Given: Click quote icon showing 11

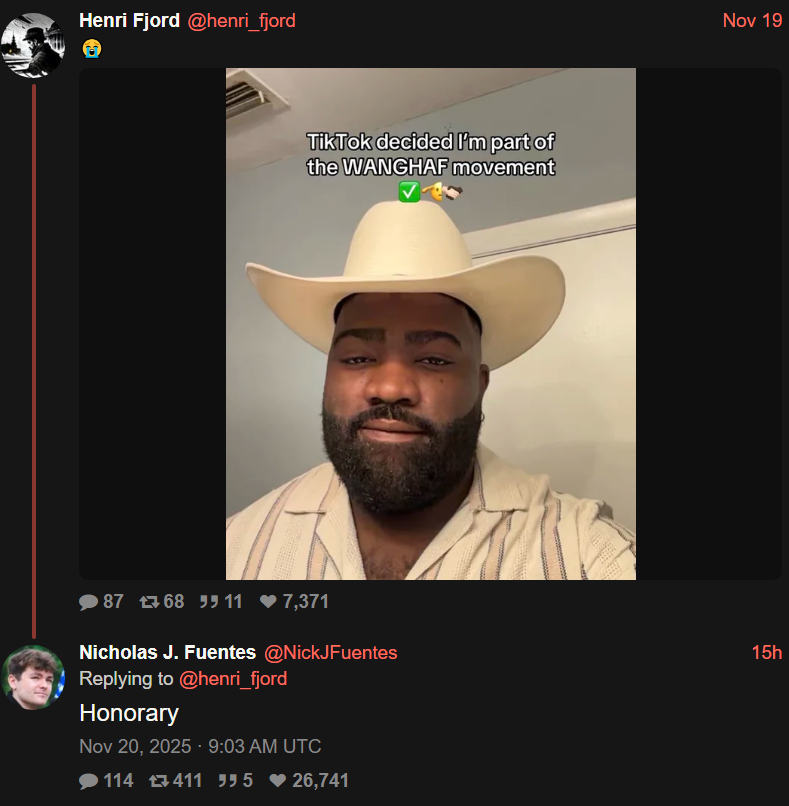Looking at the screenshot, I should [209, 601].
